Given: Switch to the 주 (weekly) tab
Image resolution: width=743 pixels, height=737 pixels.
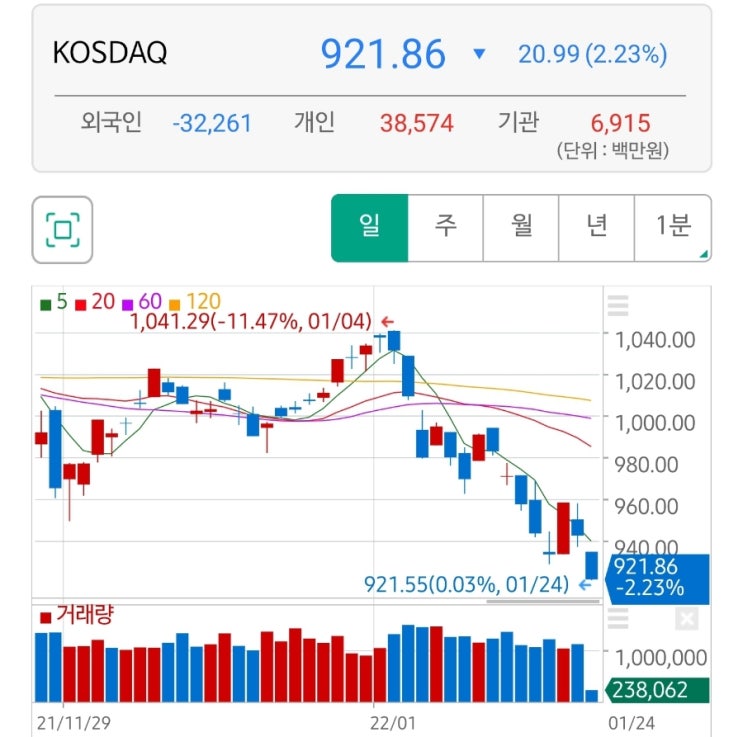Looking at the screenshot, I should pyautogui.click(x=445, y=228).
